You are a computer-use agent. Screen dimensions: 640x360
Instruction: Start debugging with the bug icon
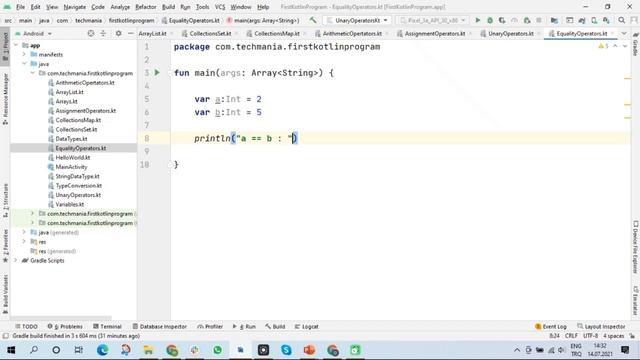pos(490,20)
